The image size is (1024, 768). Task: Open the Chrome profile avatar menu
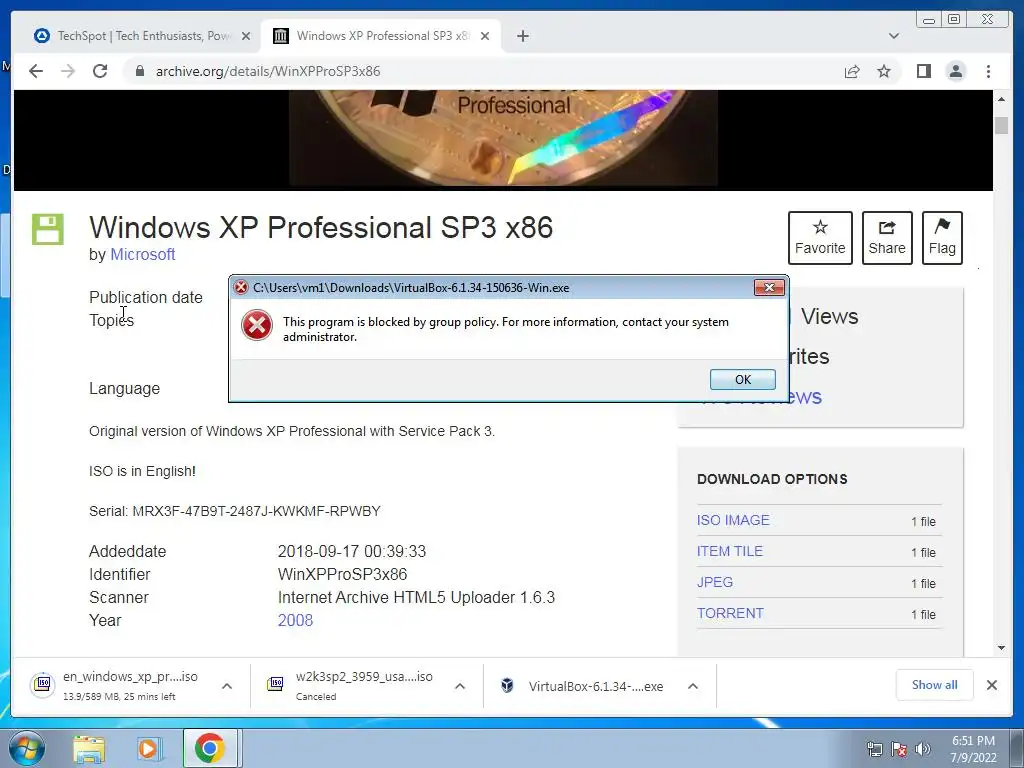pyautogui.click(x=955, y=71)
